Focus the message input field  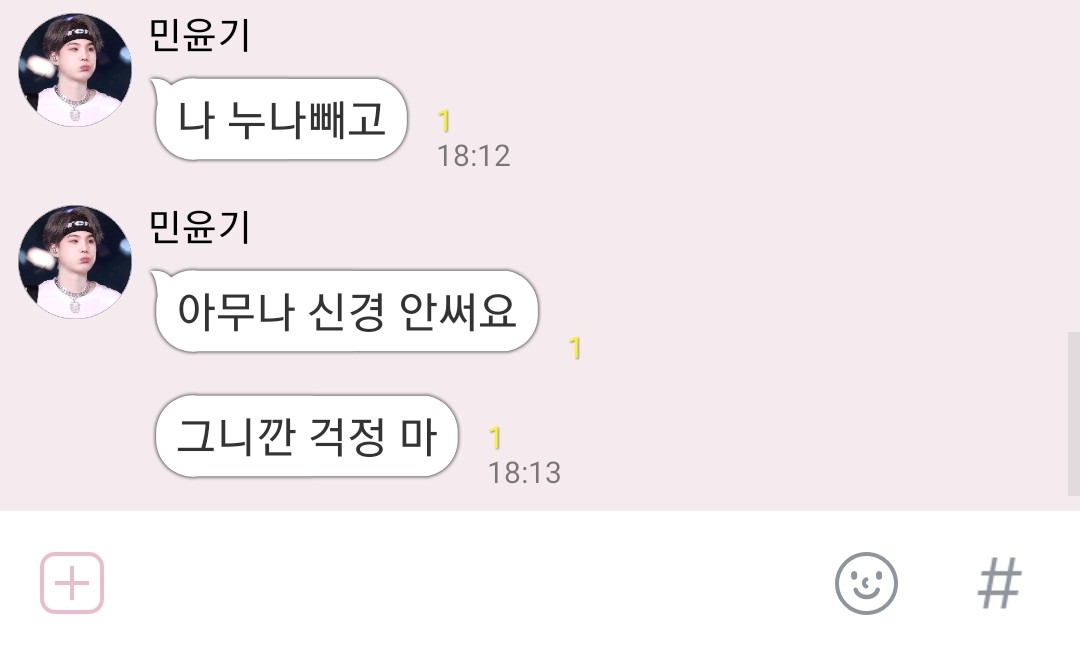468,583
